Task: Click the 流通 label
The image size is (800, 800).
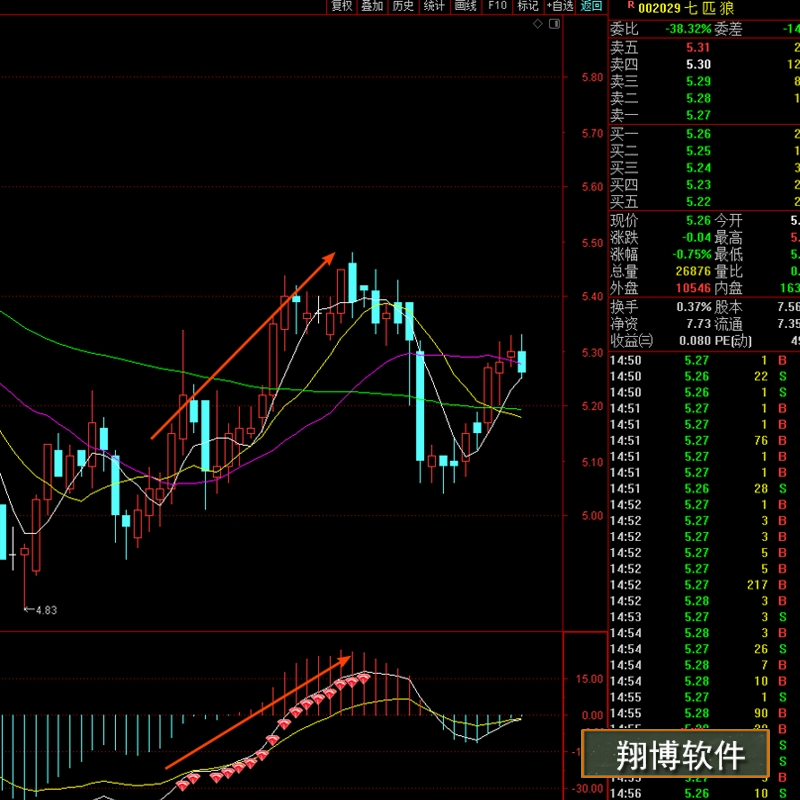Action: point(728,324)
